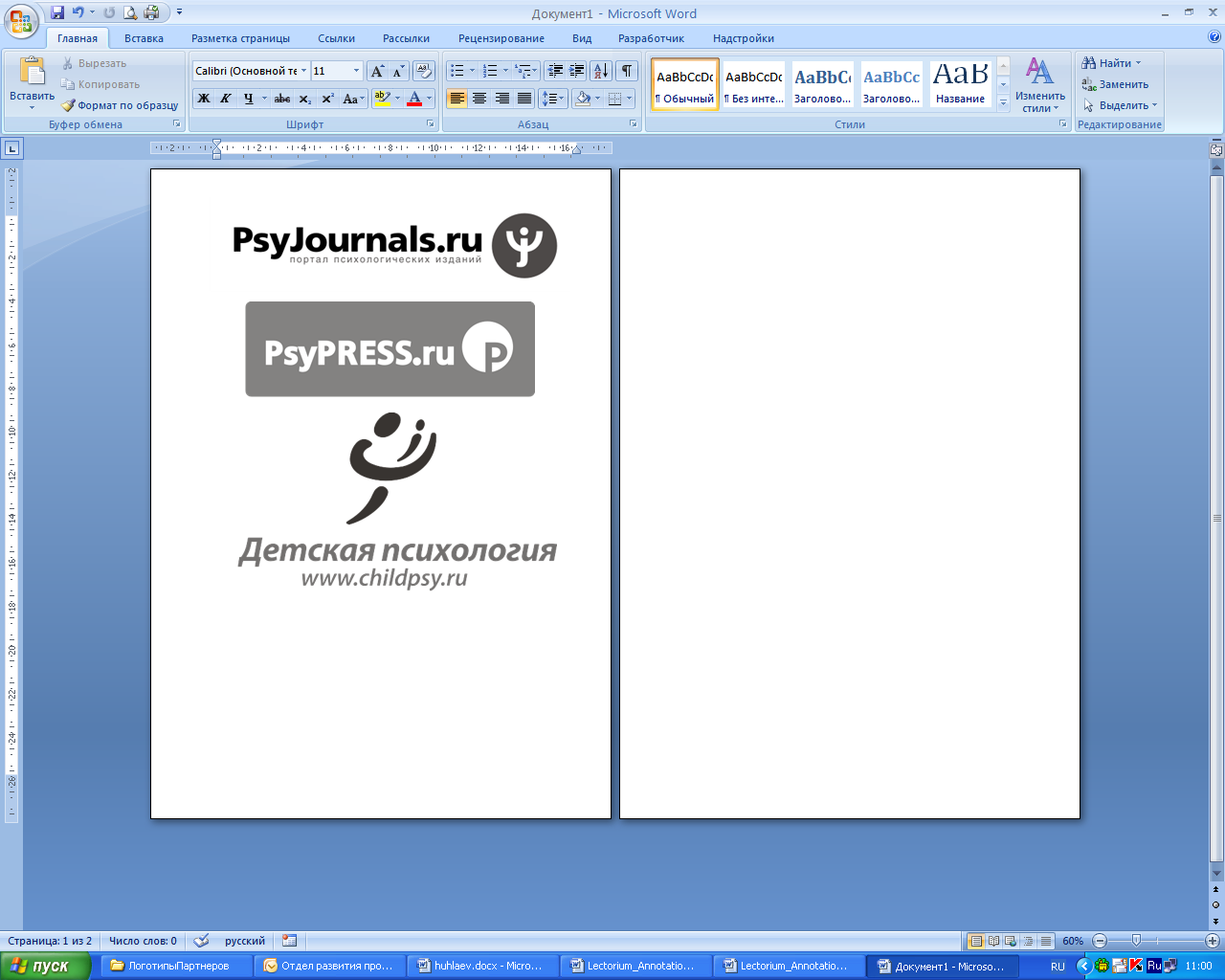Click the Paste button
This screenshot has width=1225, height=980.
click(32, 82)
